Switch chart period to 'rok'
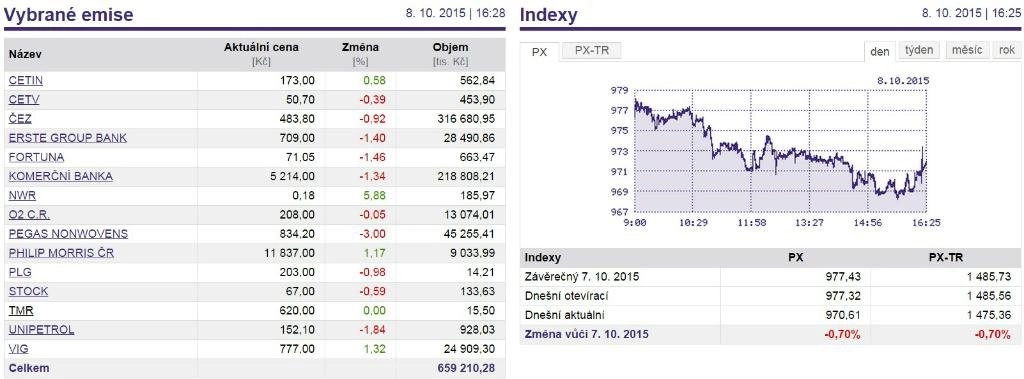Screen dimensions: 1024x379 (x=1006, y=51)
